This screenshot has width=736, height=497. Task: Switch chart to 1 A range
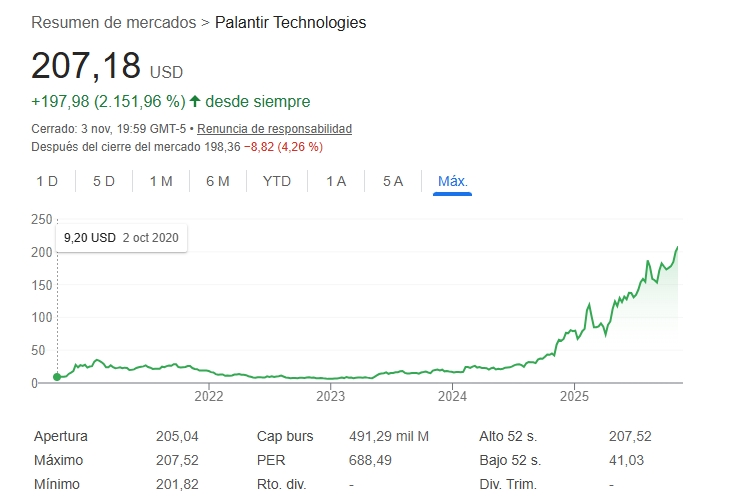coord(336,181)
